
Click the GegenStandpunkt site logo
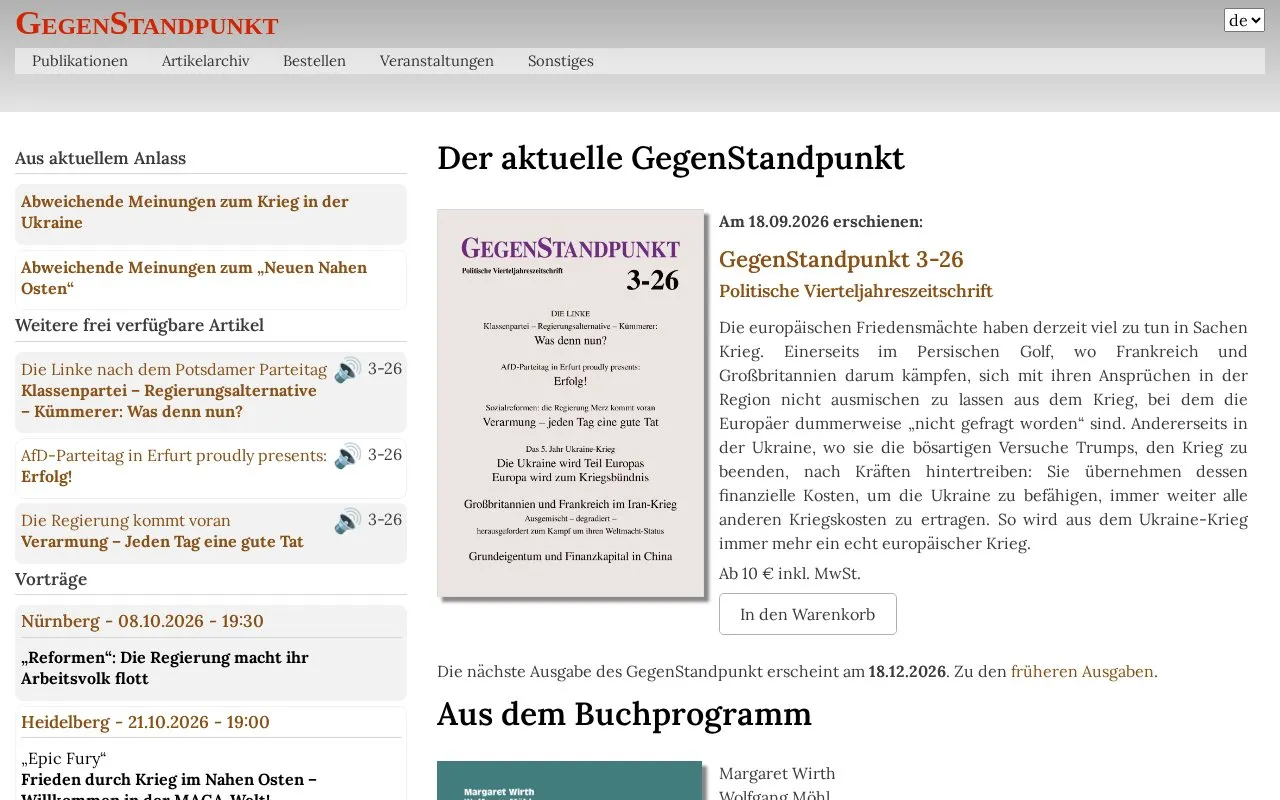(x=147, y=23)
